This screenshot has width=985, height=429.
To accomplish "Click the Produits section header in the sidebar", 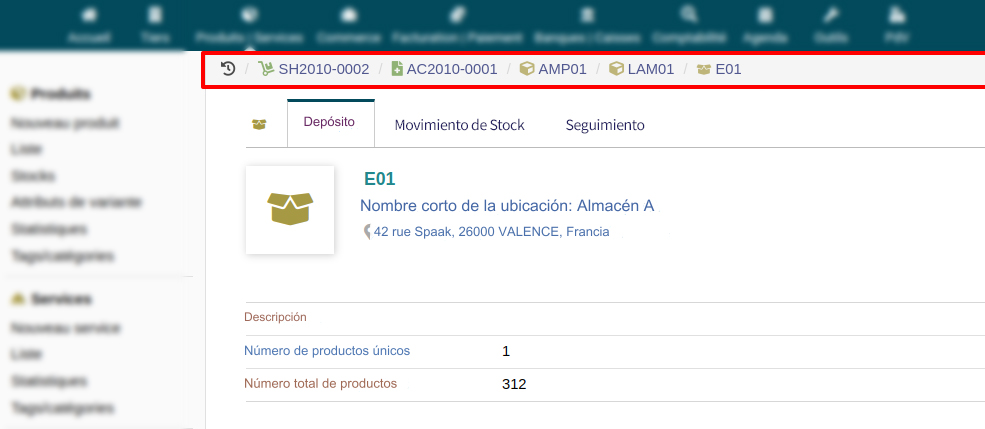I will click(x=52, y=94).
